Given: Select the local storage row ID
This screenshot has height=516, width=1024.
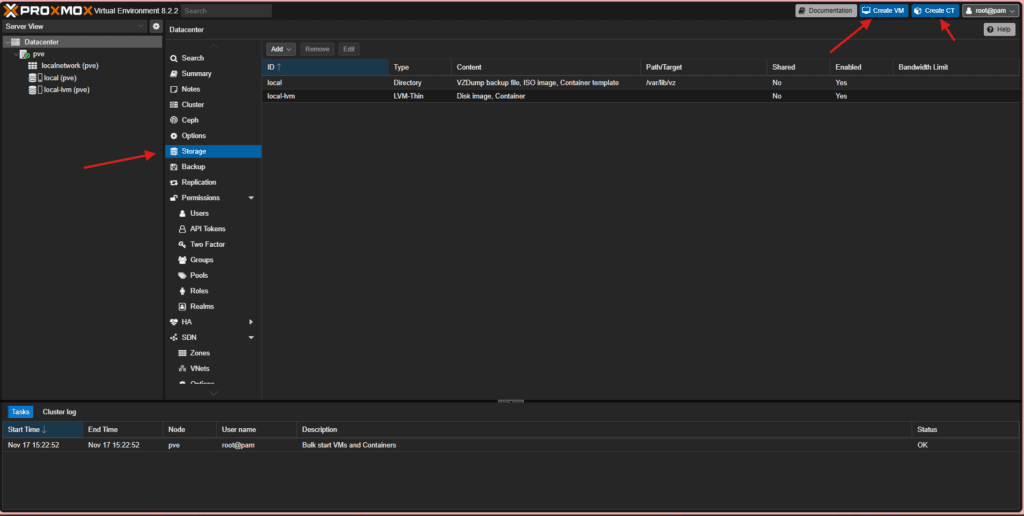Looking at the screenshot, I should pos(274,83).
